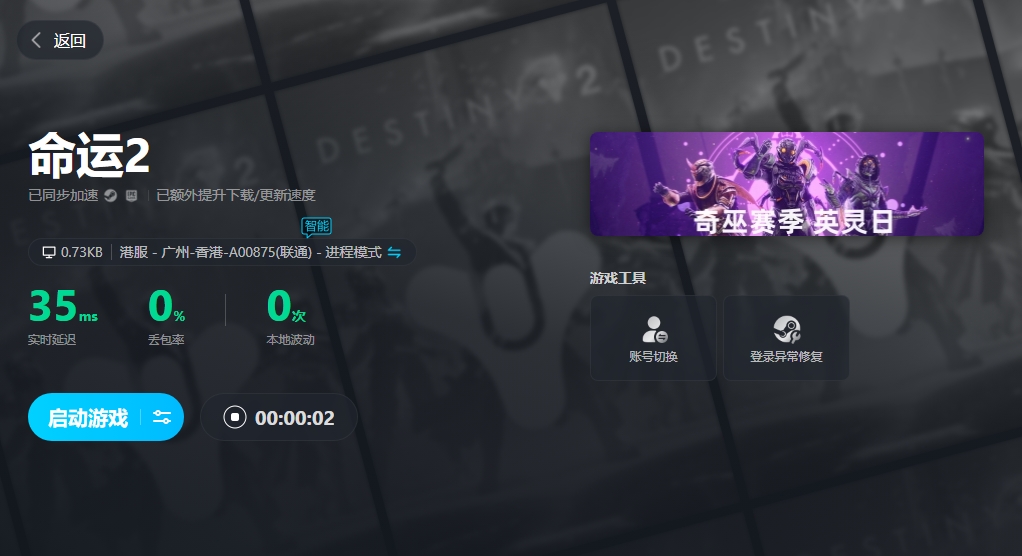This screenshot has height=556, width=1022.
Task: Click the Epic icon beside 已同步加速
Action: 132,196
